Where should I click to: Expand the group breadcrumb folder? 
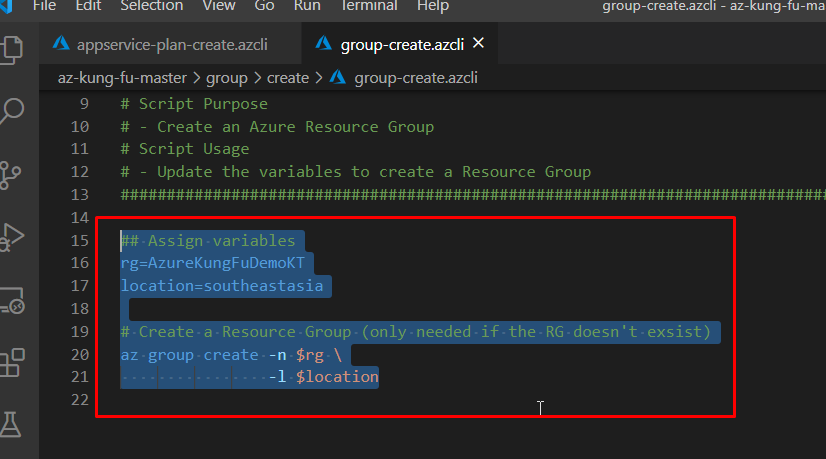[226, 77]
